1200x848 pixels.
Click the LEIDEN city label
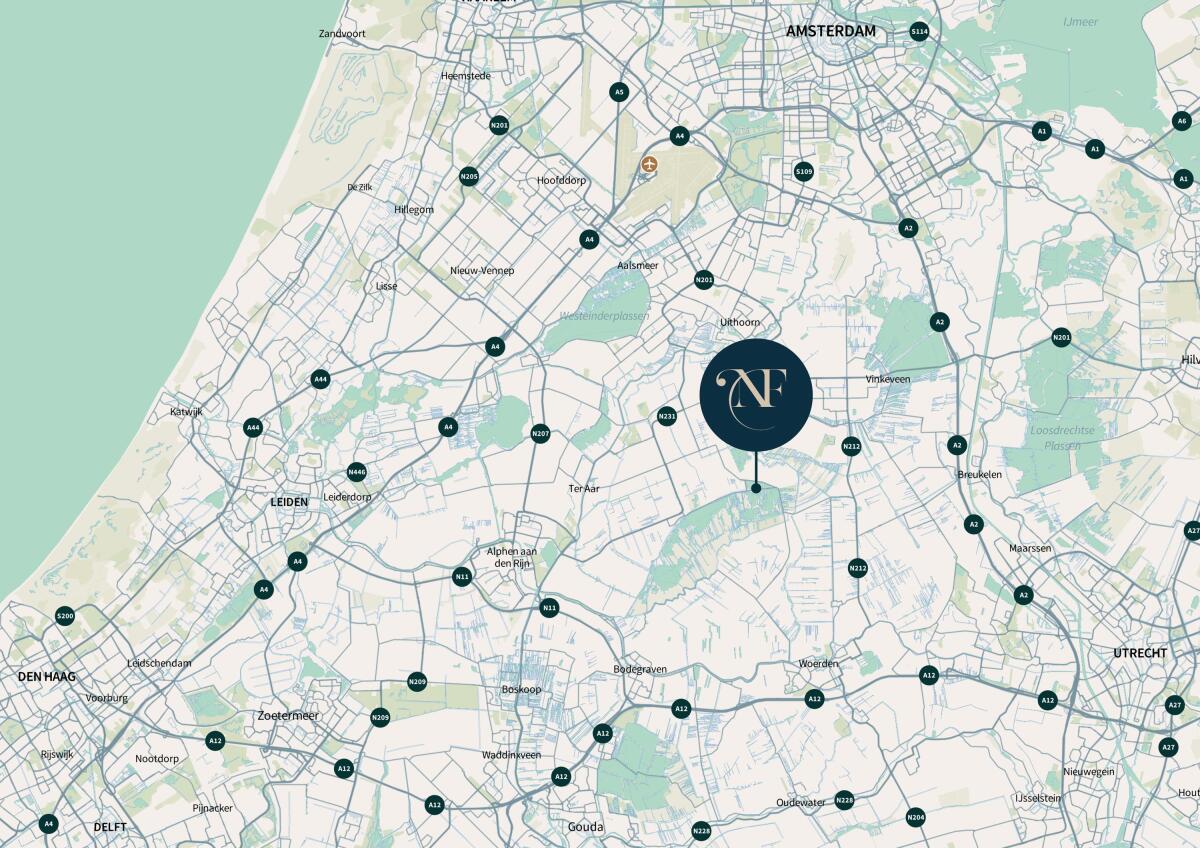[289, 502]
